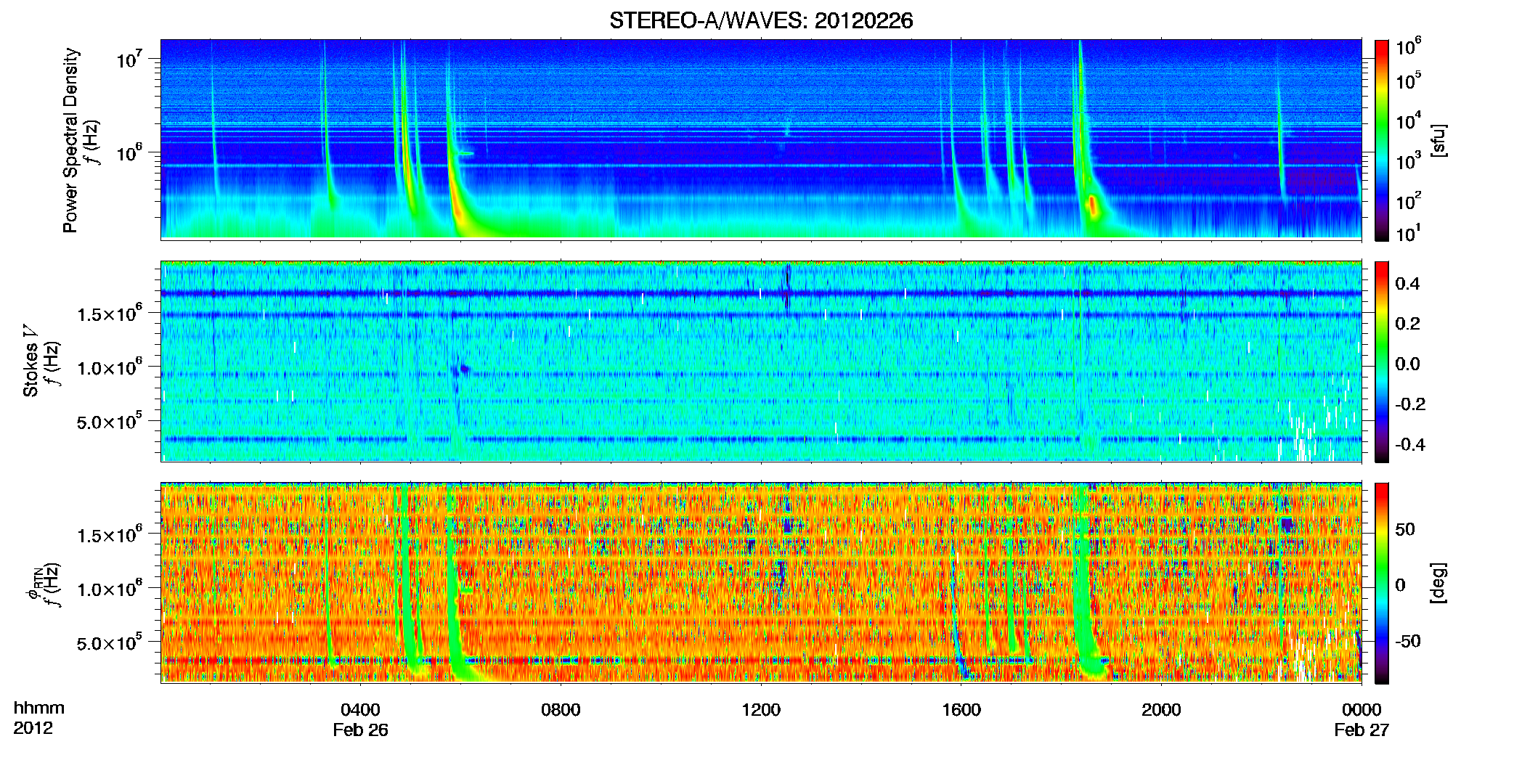Click the -0.4 label on the Stokes colorbar

[x=1410, y=445]
